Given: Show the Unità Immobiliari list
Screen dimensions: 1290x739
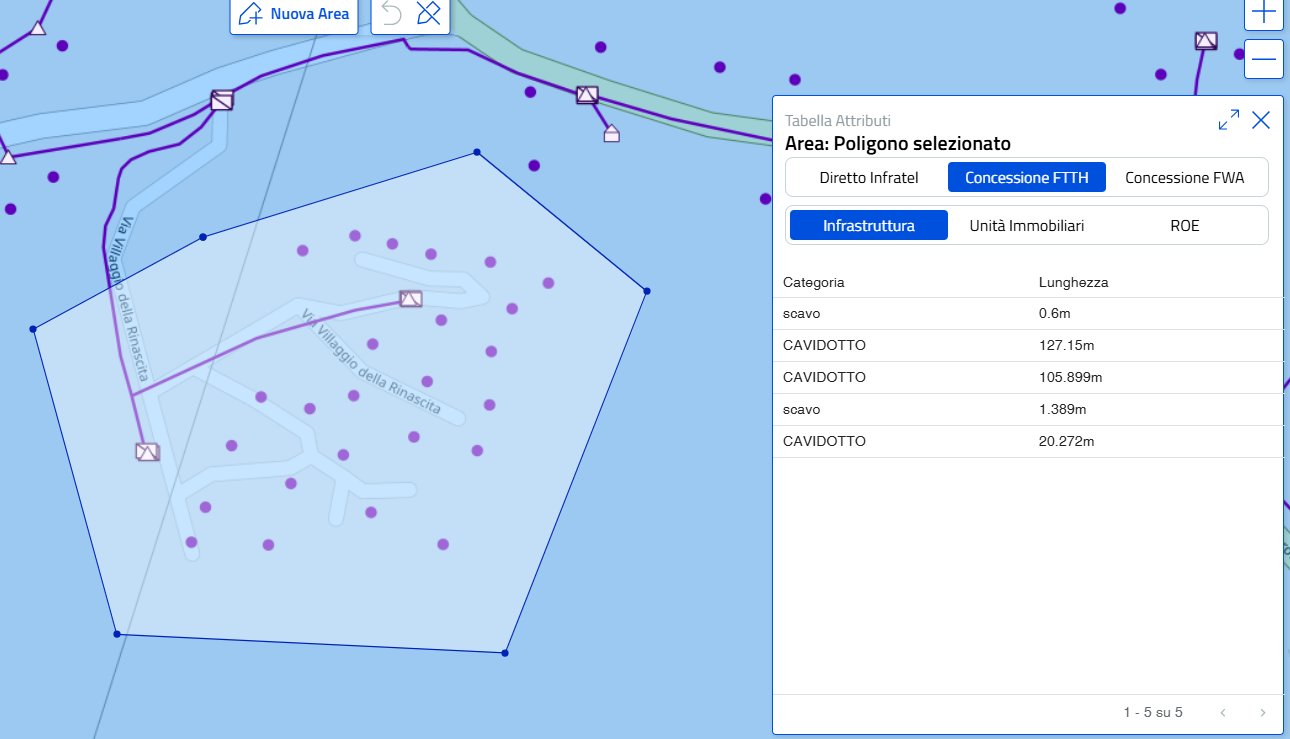Looking at the screenshot, I should tap(1026, 226).
